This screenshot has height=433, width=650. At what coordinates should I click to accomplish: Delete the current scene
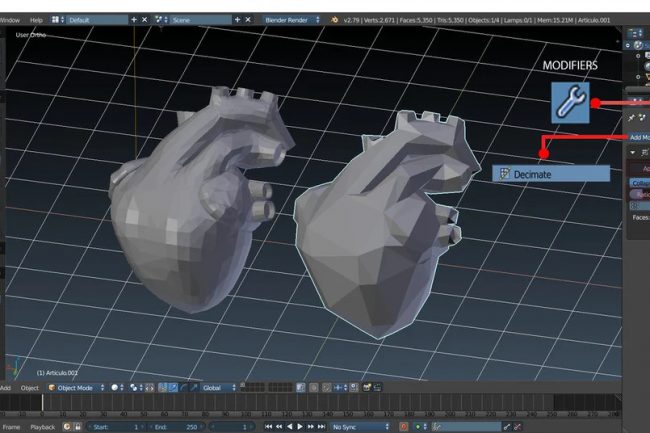click(x=248, y=19)
